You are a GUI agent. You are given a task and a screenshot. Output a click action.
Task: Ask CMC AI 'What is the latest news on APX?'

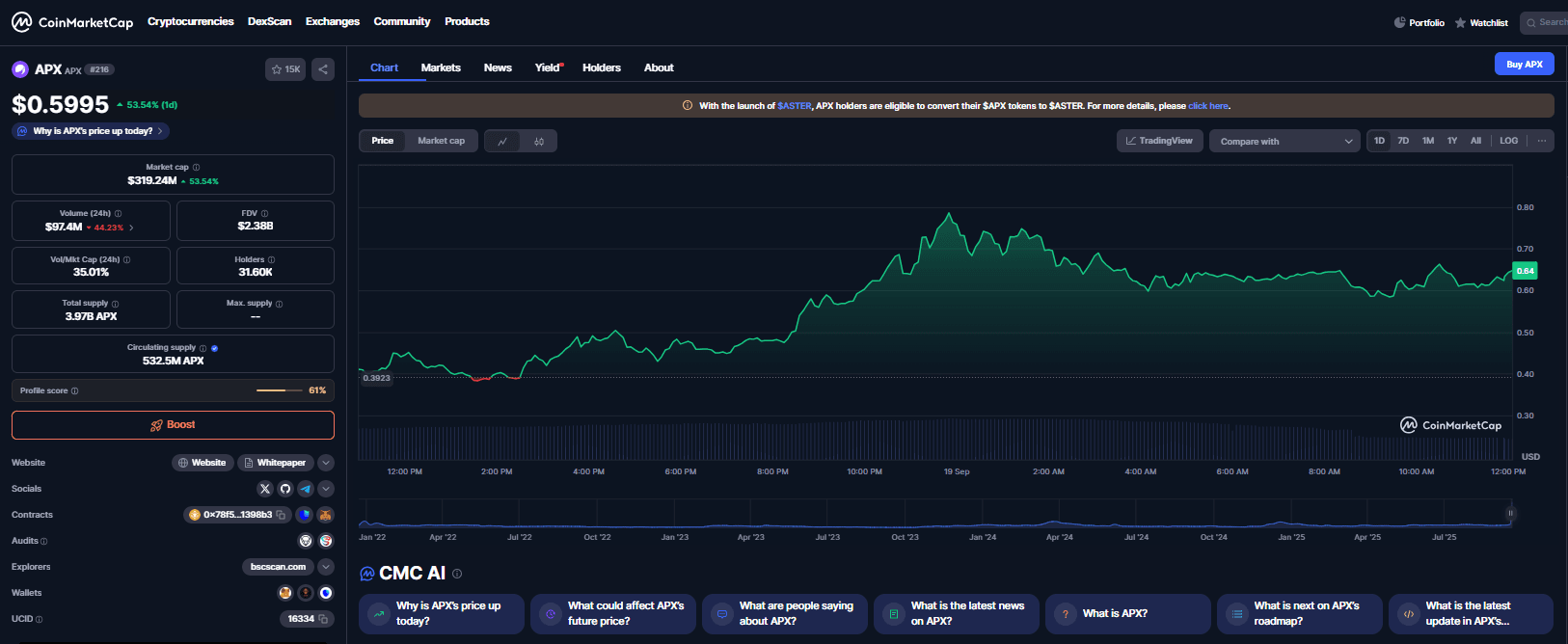click(957, 614)
